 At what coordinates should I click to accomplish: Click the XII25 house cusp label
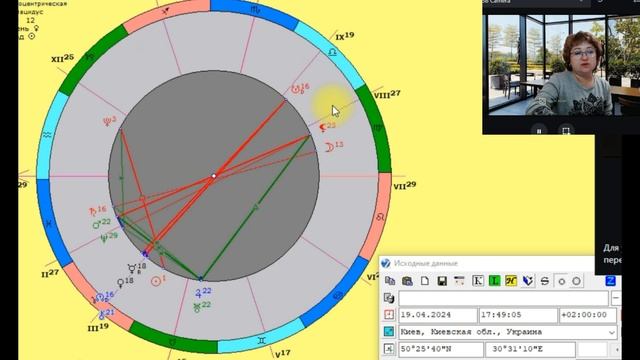[62, 58]
